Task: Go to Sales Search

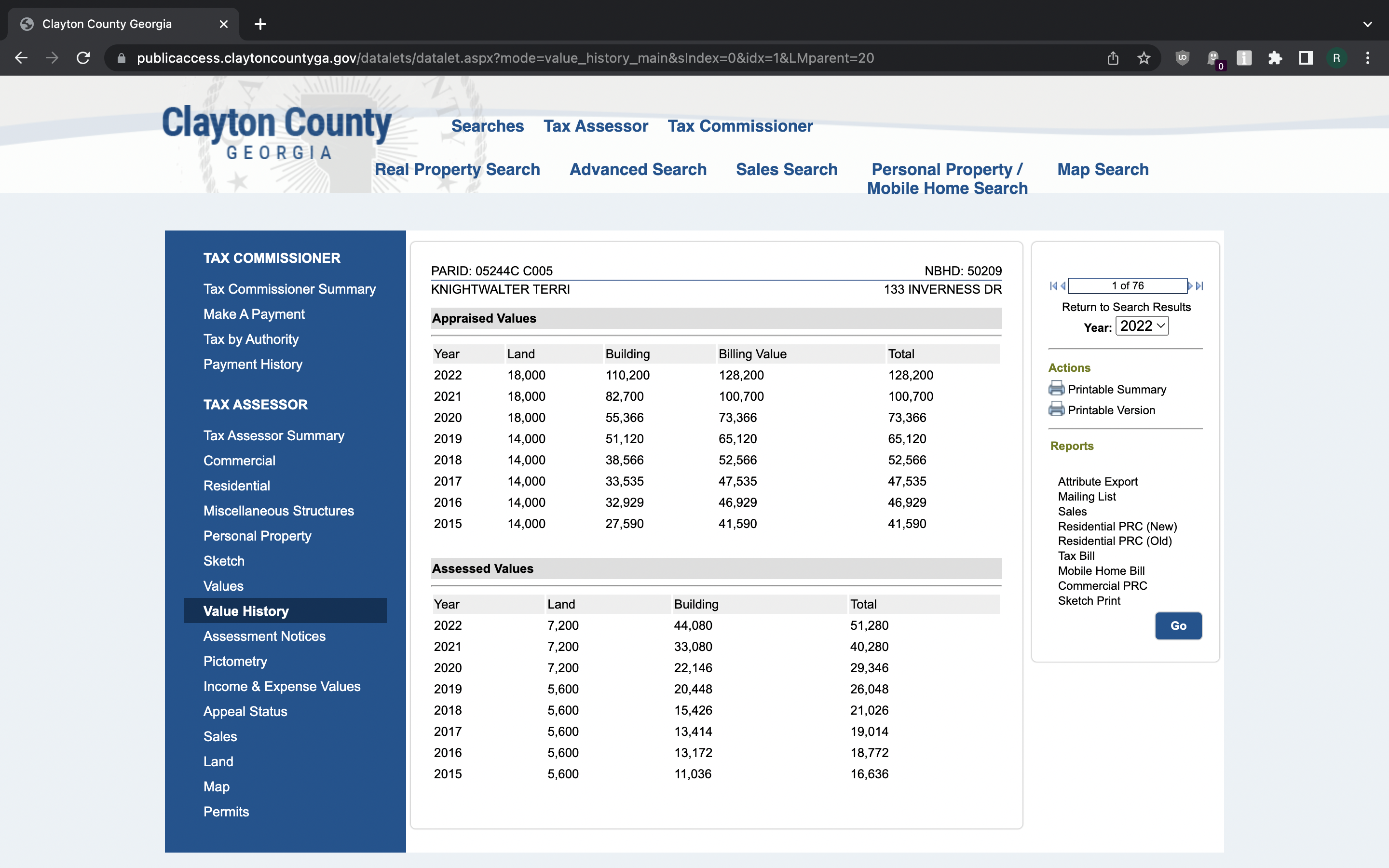Action: (786, 169)
